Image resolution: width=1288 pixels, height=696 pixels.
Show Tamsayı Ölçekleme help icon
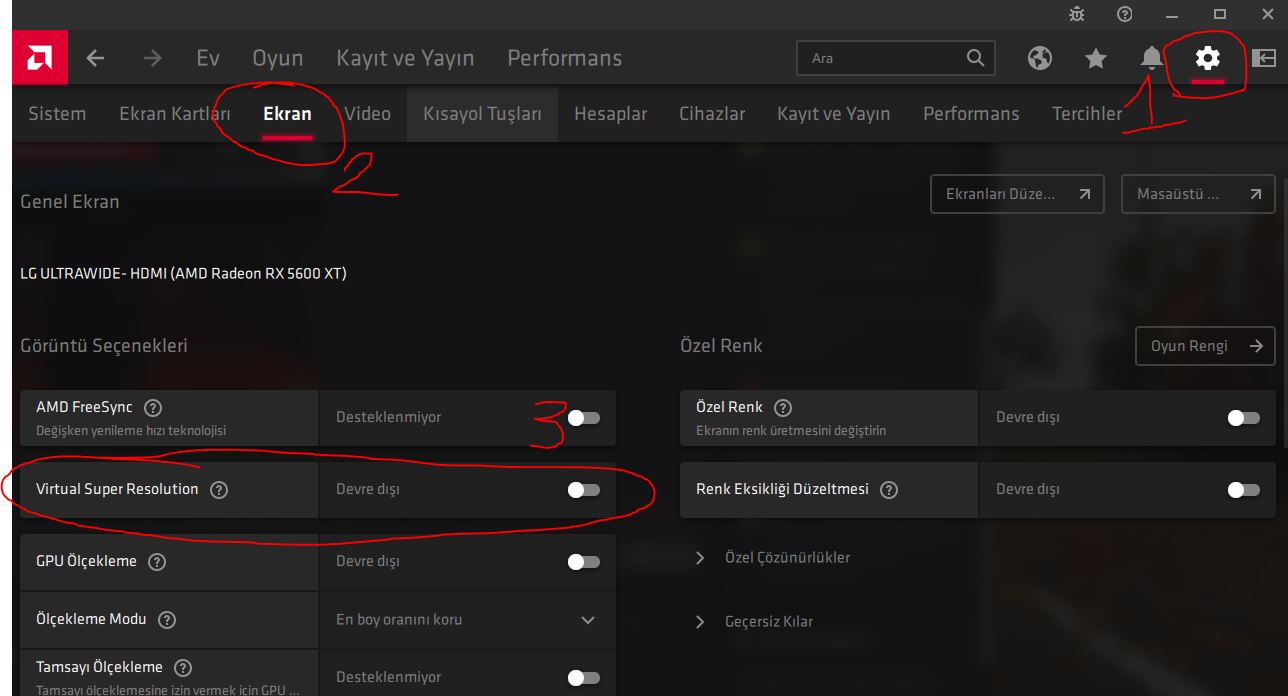pyautogui.click(x=183, y=668)
